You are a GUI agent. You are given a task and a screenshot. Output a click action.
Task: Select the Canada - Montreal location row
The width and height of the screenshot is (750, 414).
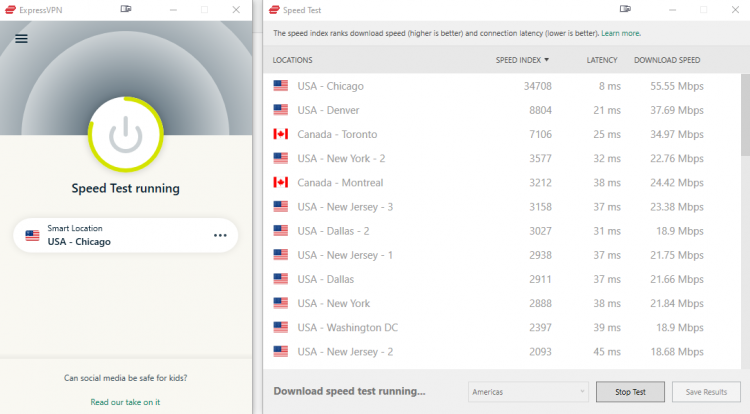tap(502, 183)
